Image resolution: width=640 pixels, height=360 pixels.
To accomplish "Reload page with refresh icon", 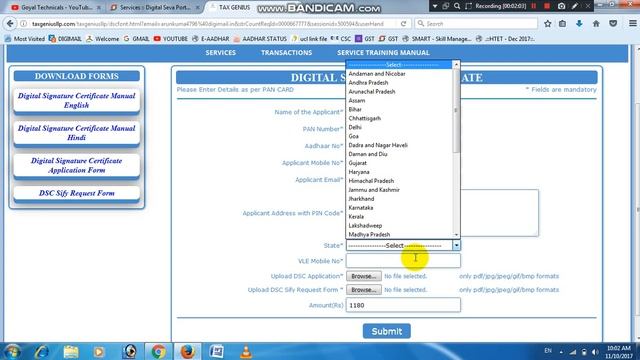I will tap(403, 24).
